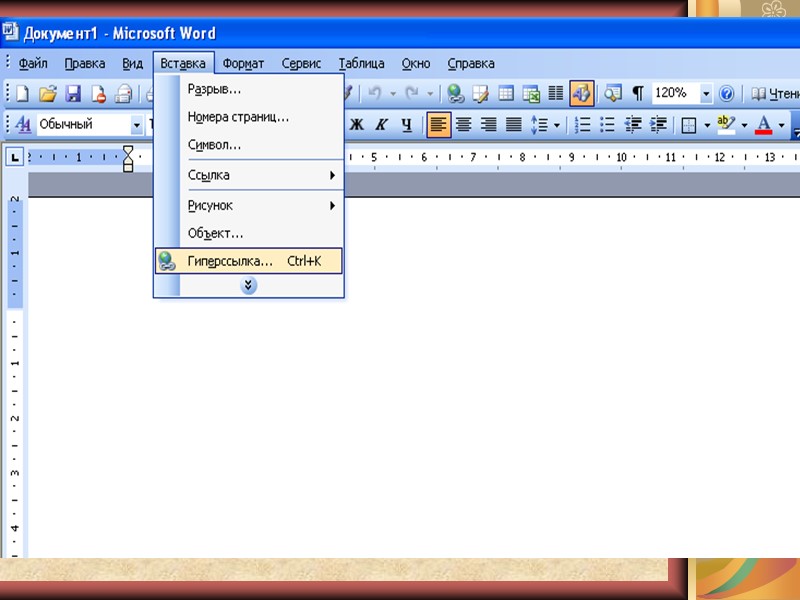800x600 pixels.
Task: Click the tab stop selector L box
Action: pos(15,158)
